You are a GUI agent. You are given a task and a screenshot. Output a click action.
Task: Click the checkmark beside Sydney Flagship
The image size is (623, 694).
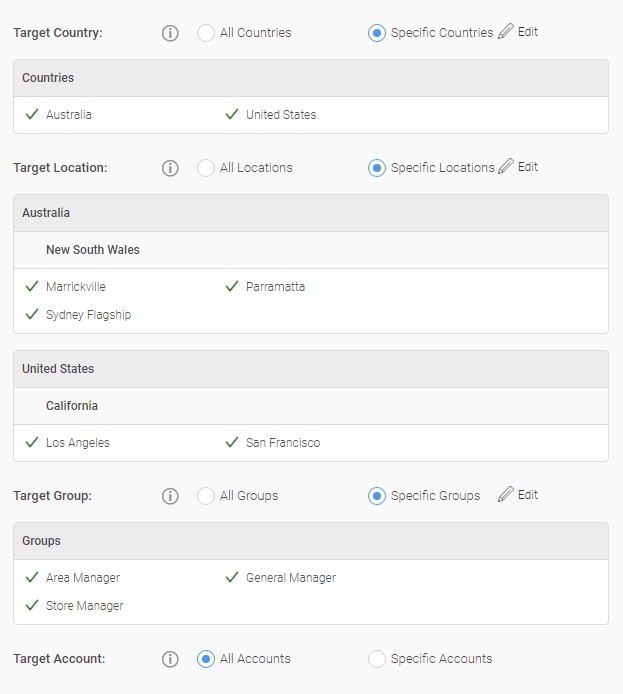click(32, 314)
